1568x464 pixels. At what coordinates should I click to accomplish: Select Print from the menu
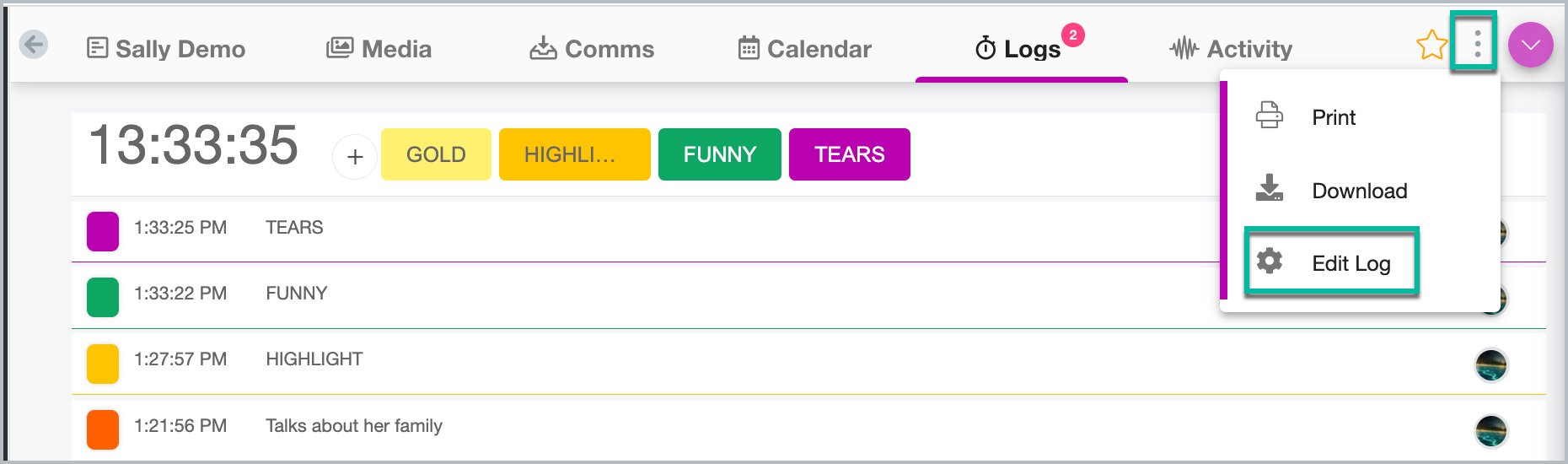point(1333,117)
